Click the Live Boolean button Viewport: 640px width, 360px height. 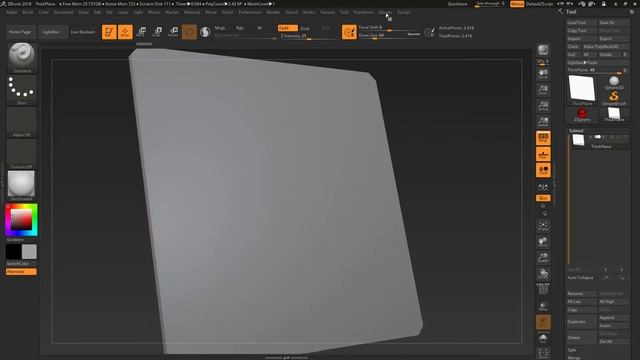(x=83, y=32)
